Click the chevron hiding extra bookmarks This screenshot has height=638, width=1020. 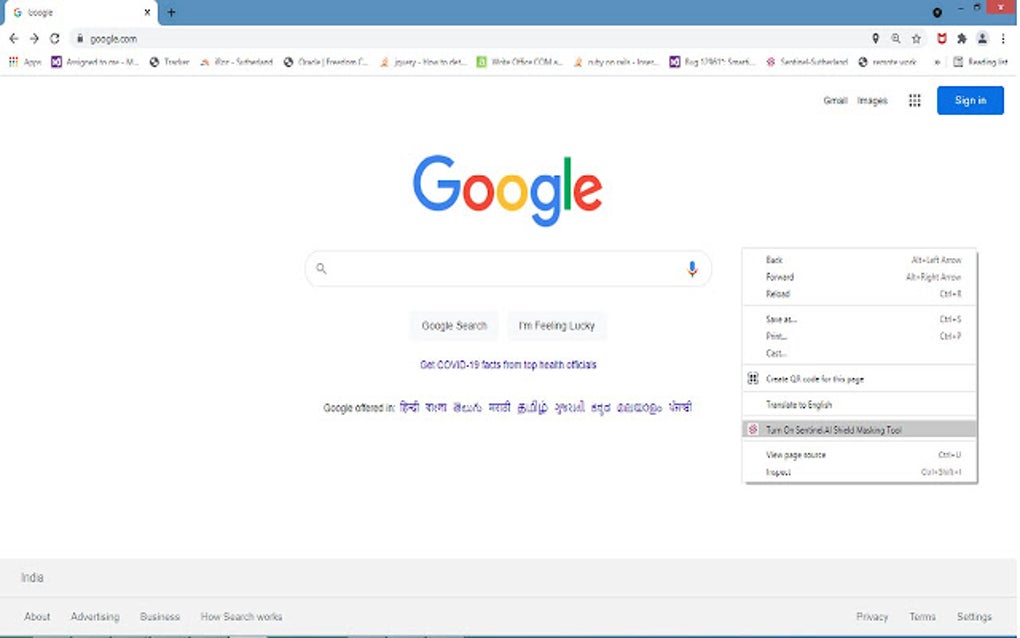click(936, 61)
